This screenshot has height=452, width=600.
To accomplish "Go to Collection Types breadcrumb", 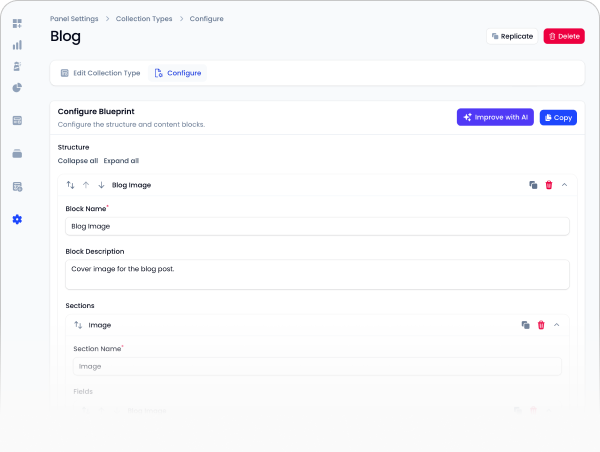I will (144, 19).
